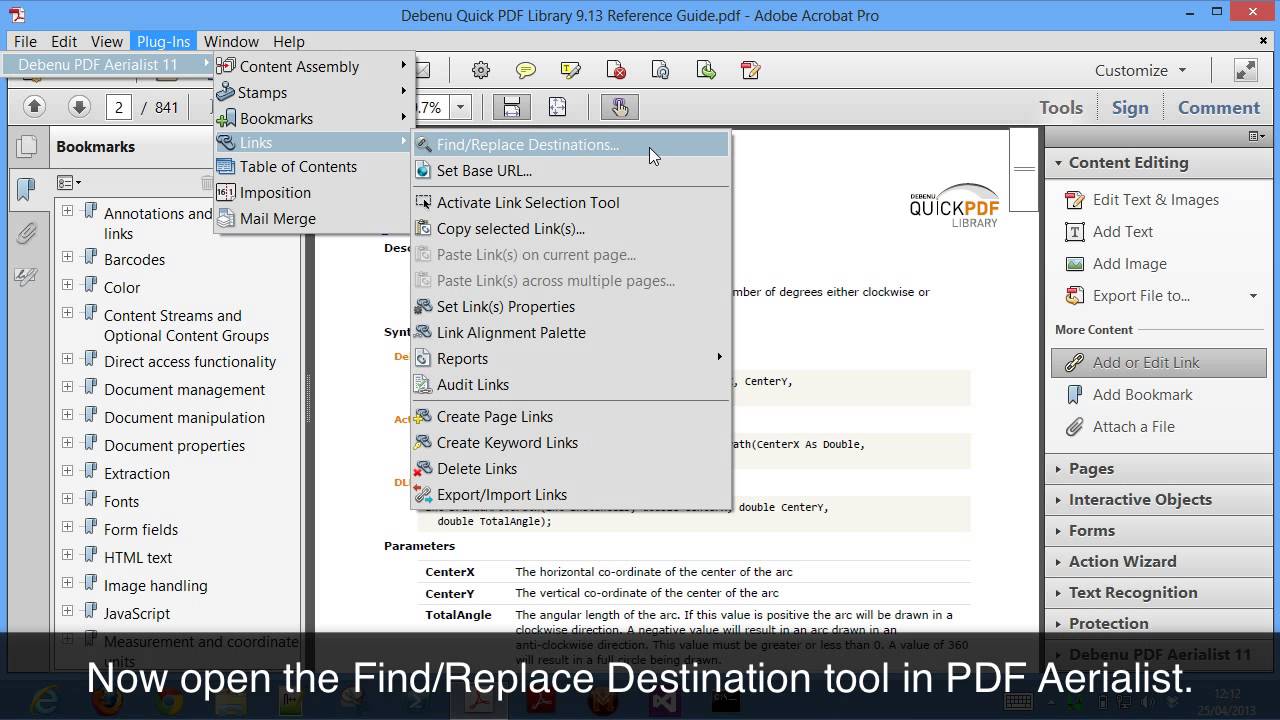Choose Link Alignment Palette entry
Viewport: 1280px width, 720px height.
pyautogui.click(x=571, y=332)
